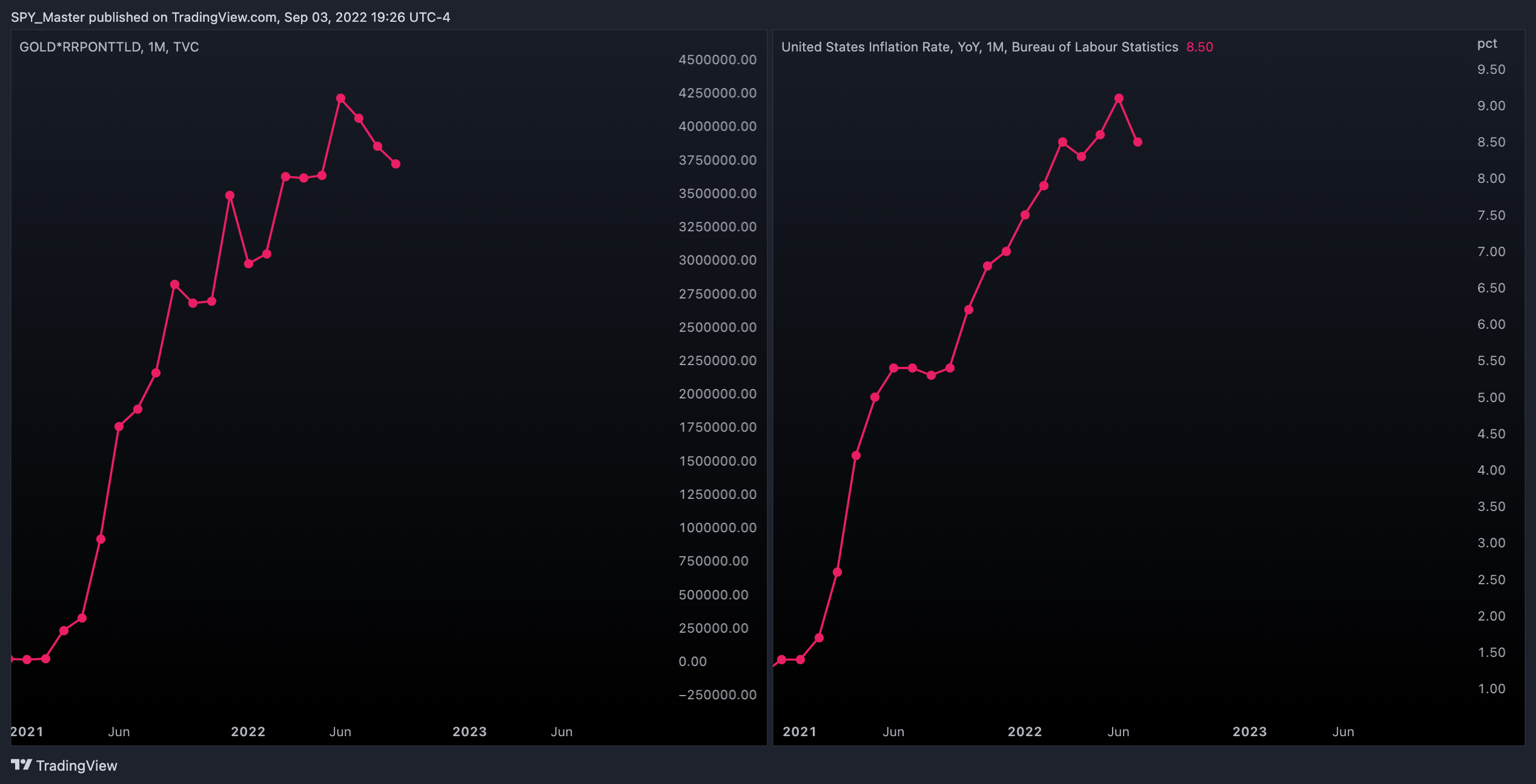This screenshot has width=1536, height=784.
Task: Click the gold chart data point near 3500000
Action: pyautogui.click(x=230, y=196)
